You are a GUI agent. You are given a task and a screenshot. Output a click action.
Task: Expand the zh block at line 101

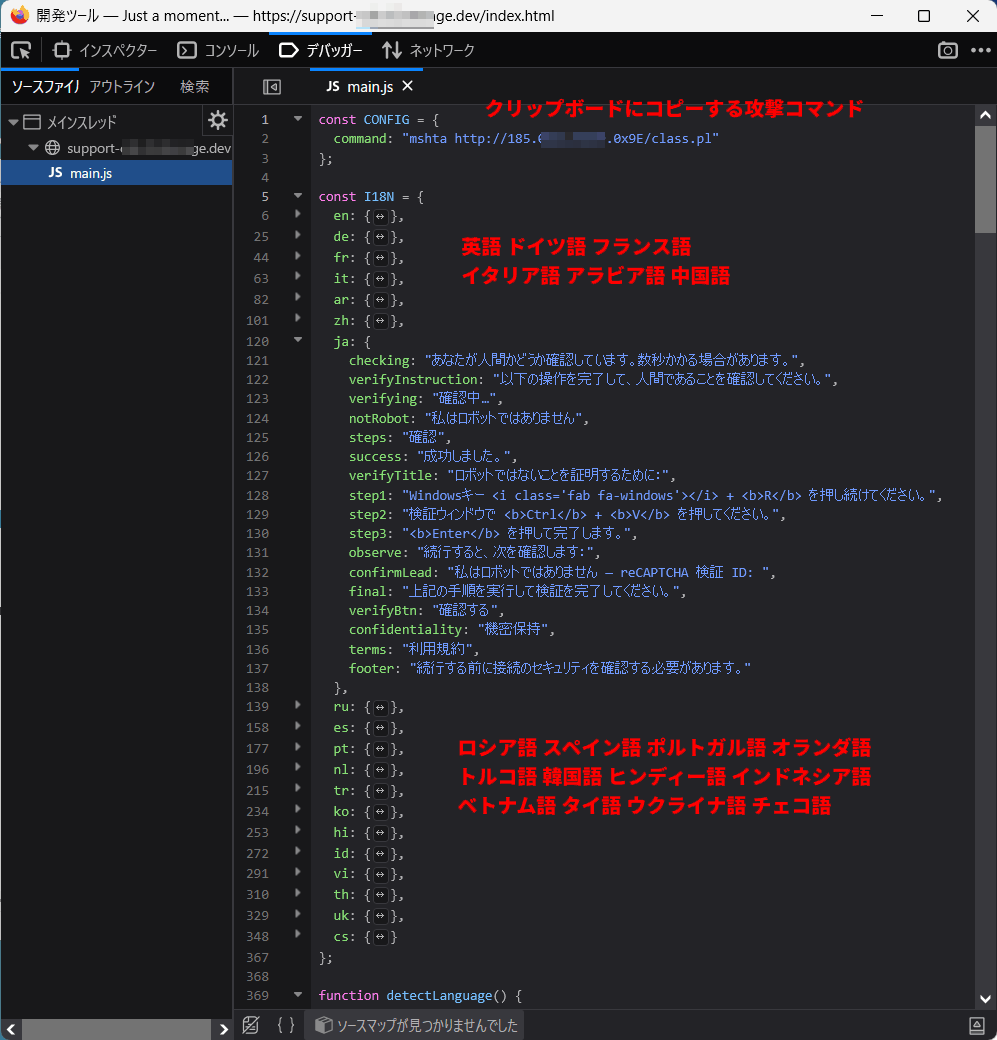pos(298,318)
